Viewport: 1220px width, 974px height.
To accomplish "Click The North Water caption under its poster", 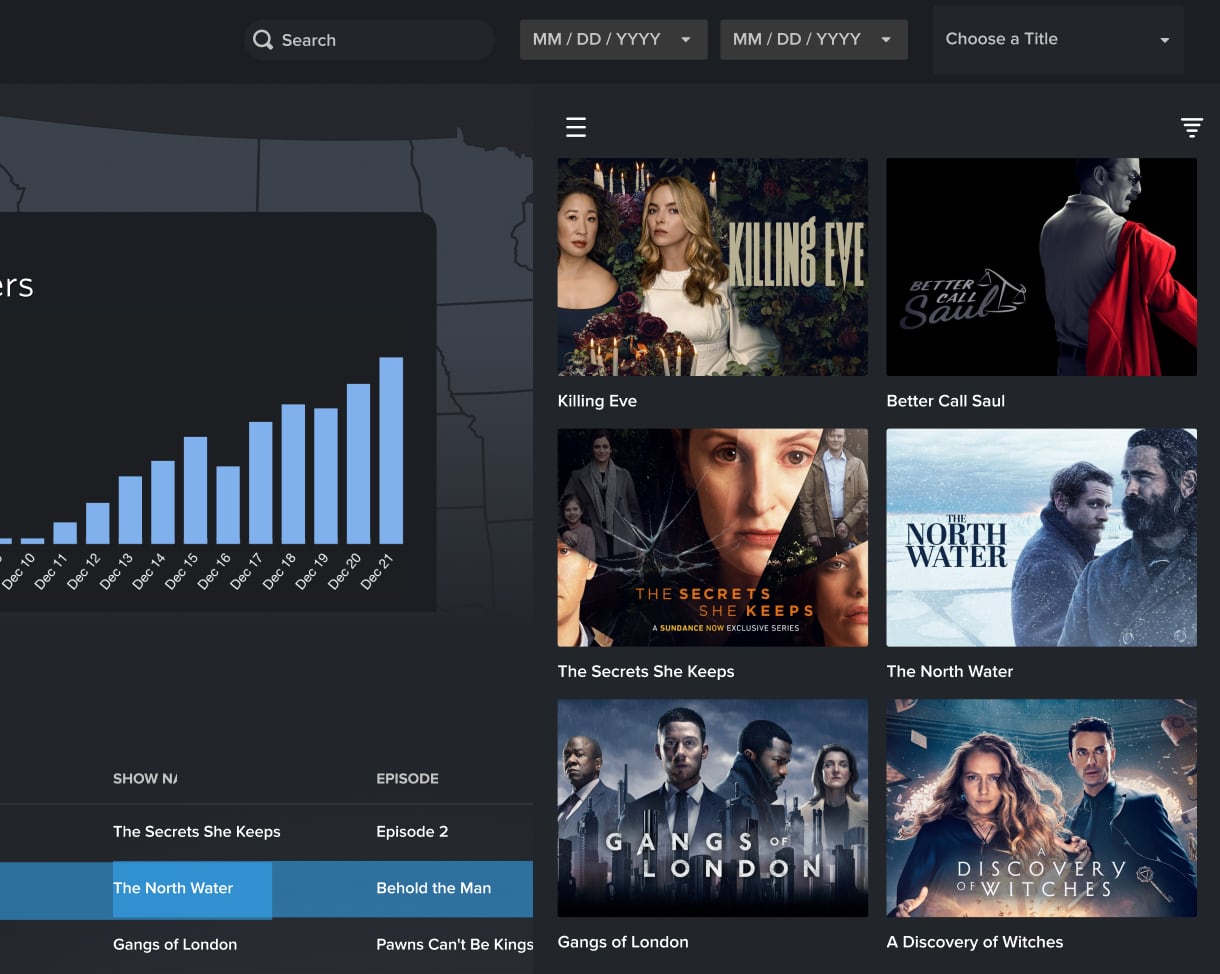I will pos(950,672).
